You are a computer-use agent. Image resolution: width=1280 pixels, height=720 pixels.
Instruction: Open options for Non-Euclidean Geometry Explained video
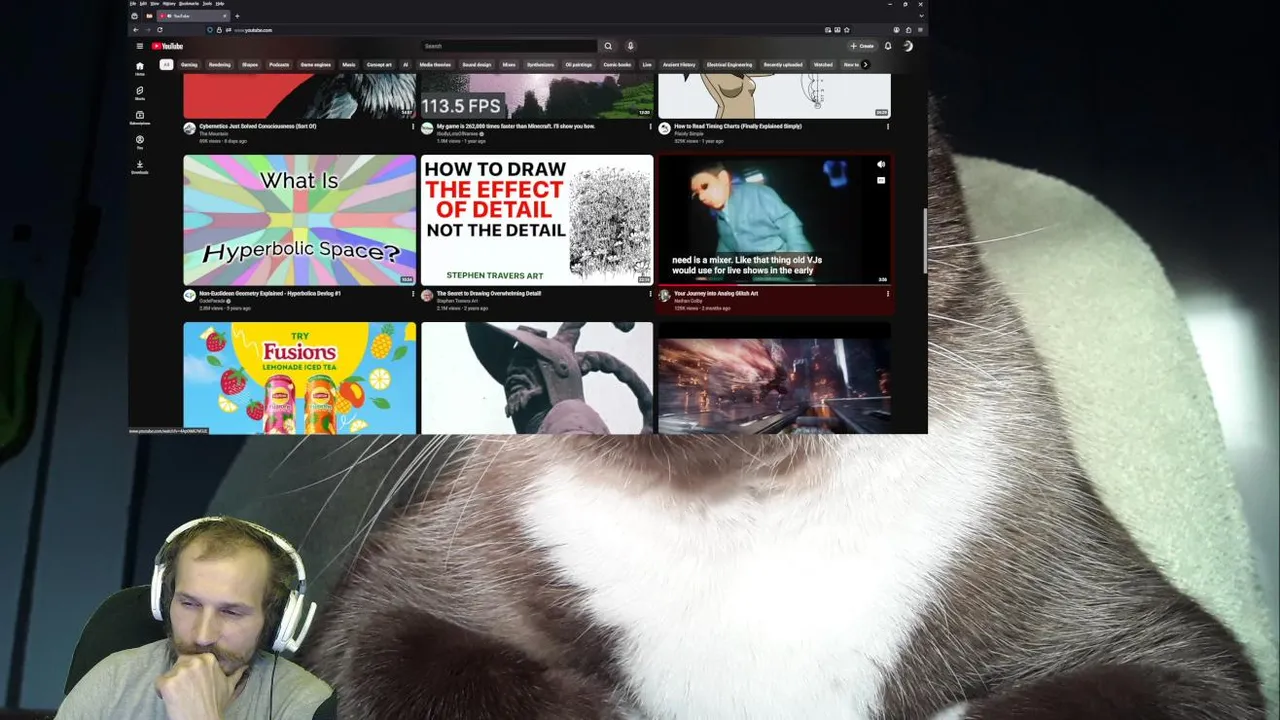pos(413,294)
